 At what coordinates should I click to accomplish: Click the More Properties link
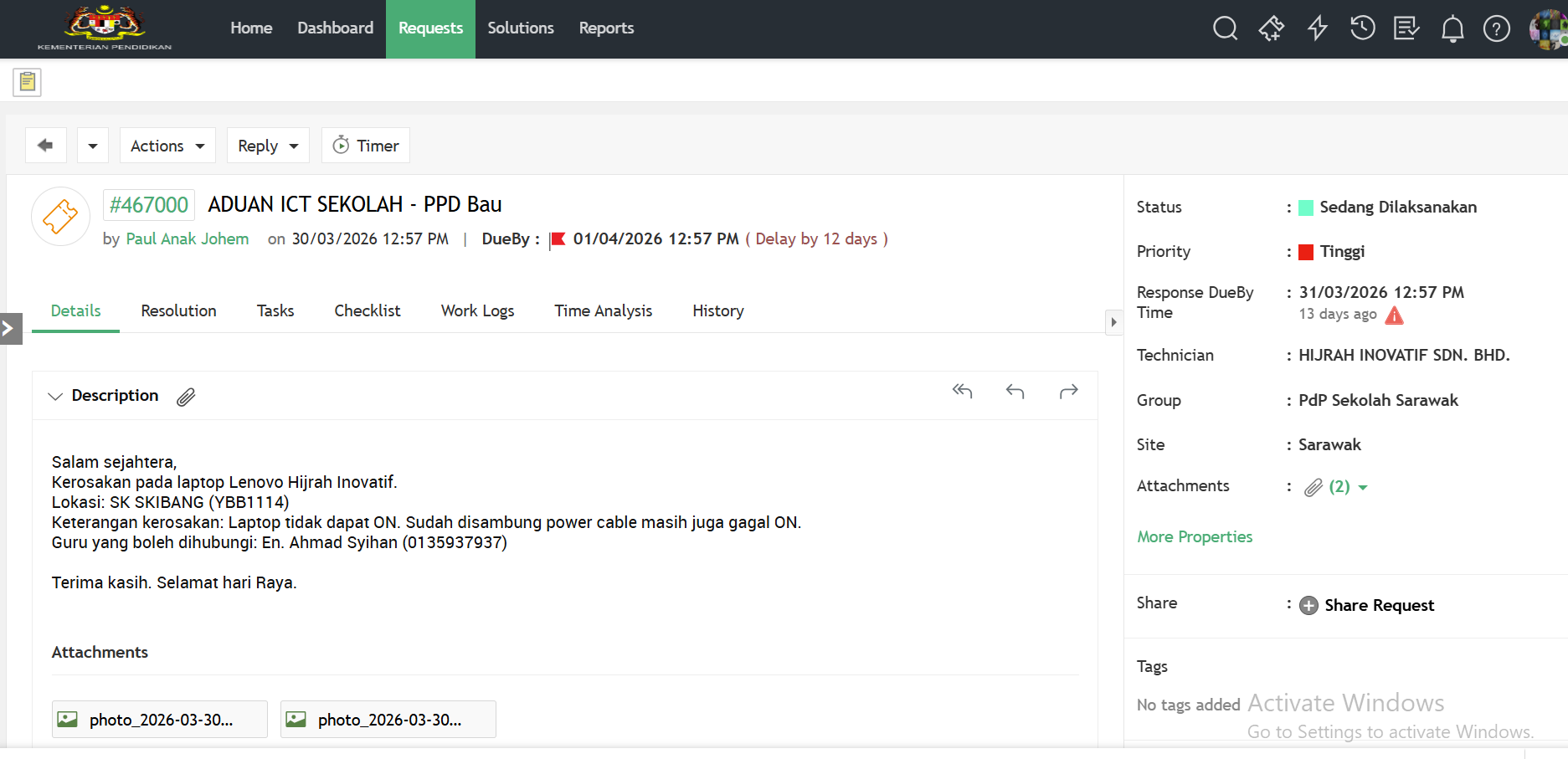coord(1194,536)
